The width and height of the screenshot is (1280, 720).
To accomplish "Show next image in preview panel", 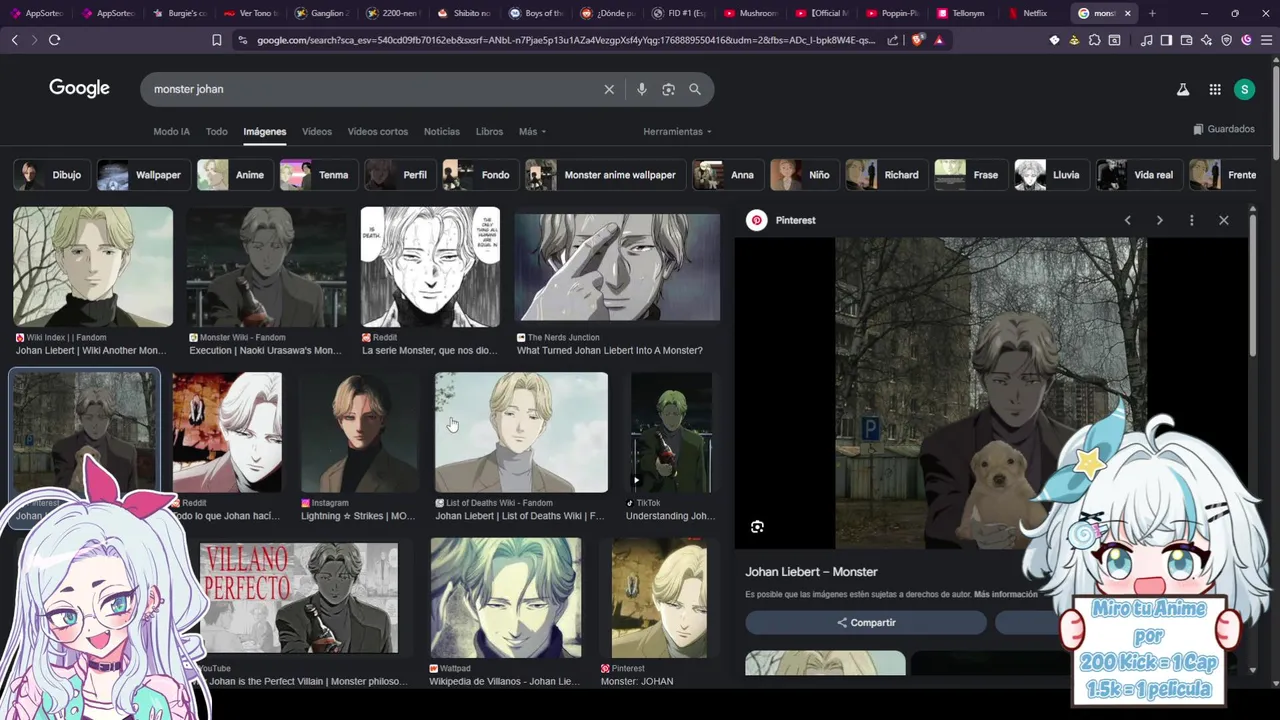I will click(1159, 220).
